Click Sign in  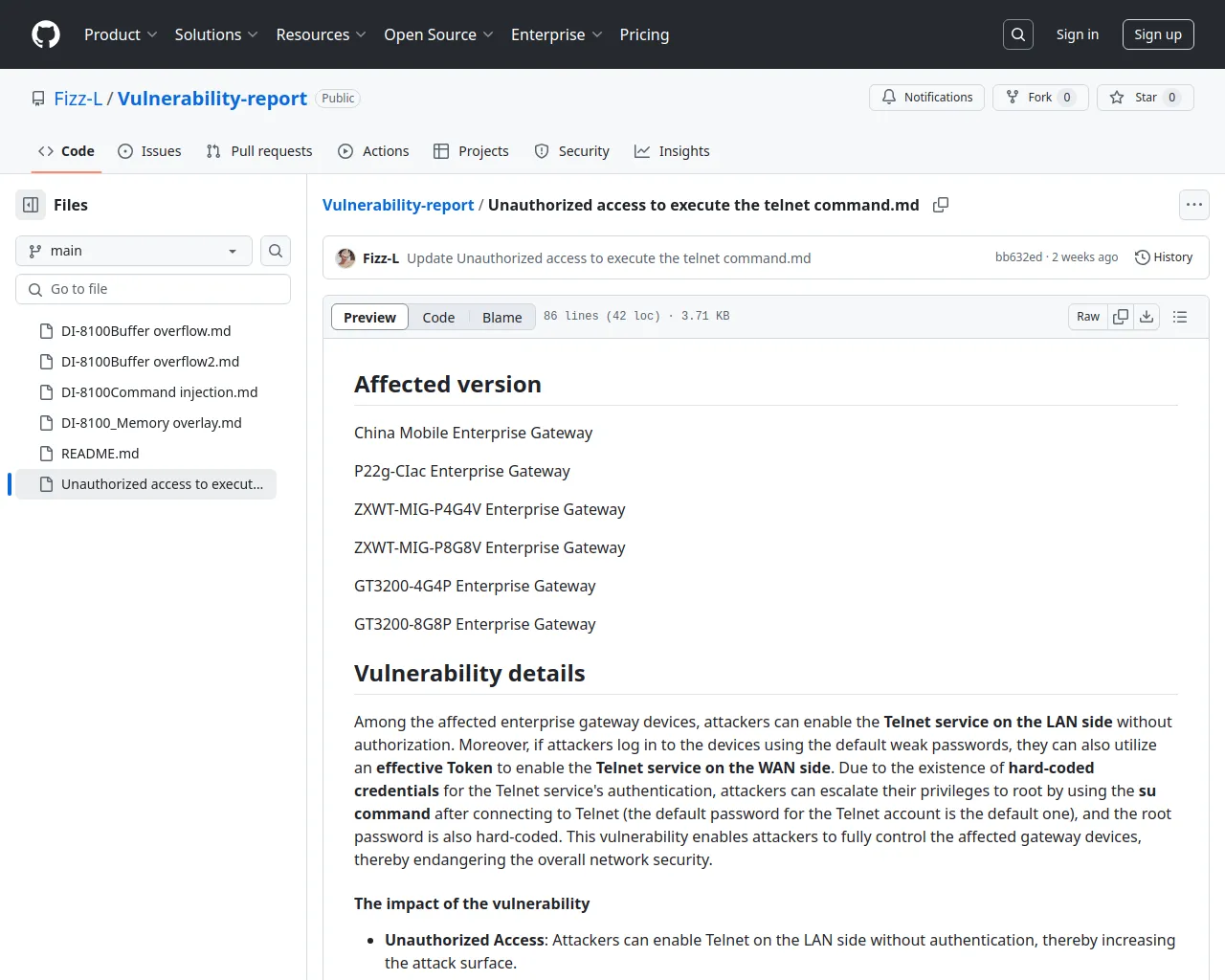pos(1078,34)
